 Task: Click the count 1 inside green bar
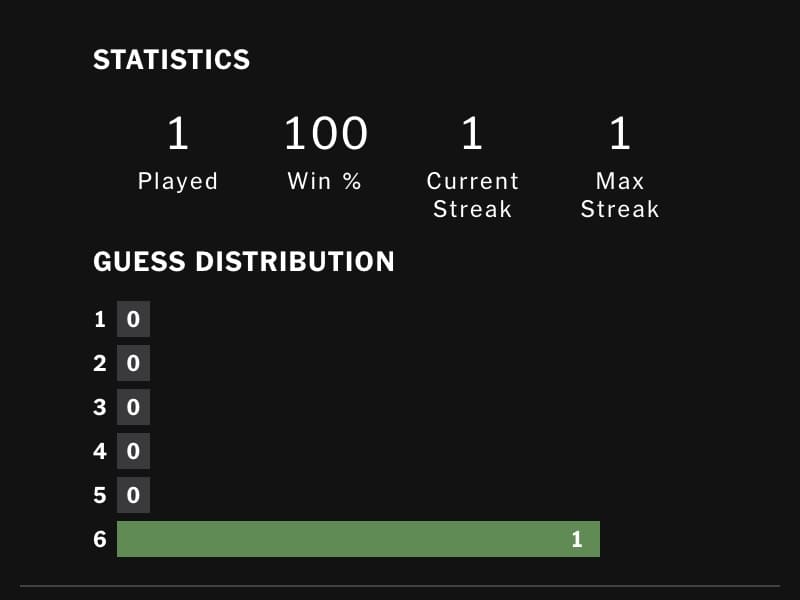point(577,539)
